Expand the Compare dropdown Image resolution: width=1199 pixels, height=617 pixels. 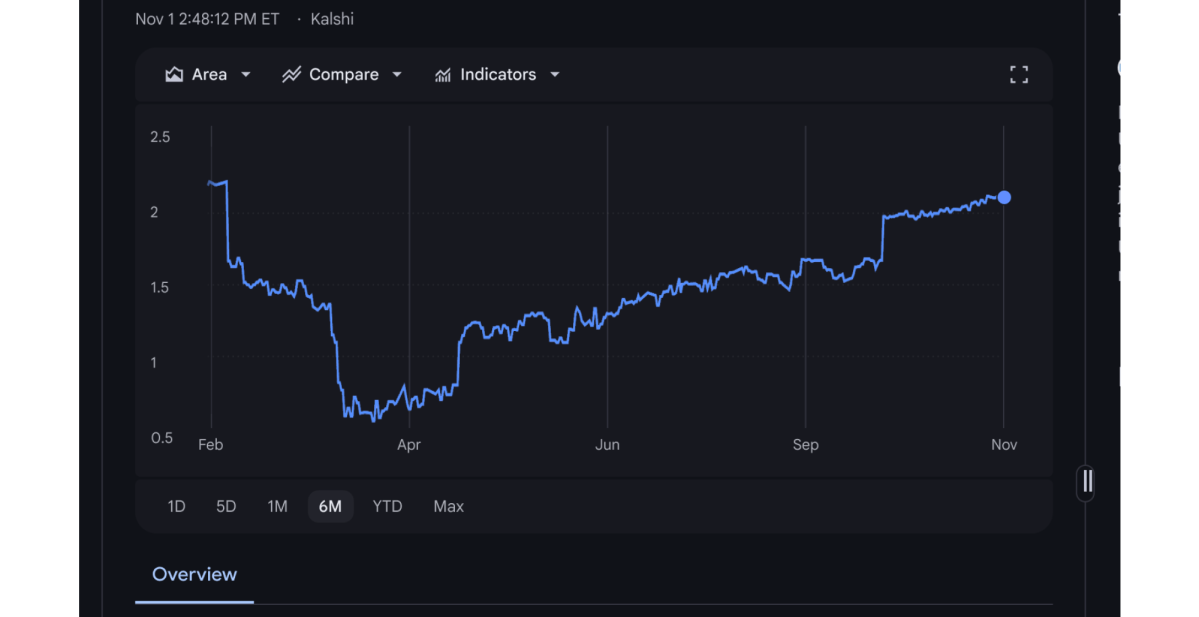point(396,74)
